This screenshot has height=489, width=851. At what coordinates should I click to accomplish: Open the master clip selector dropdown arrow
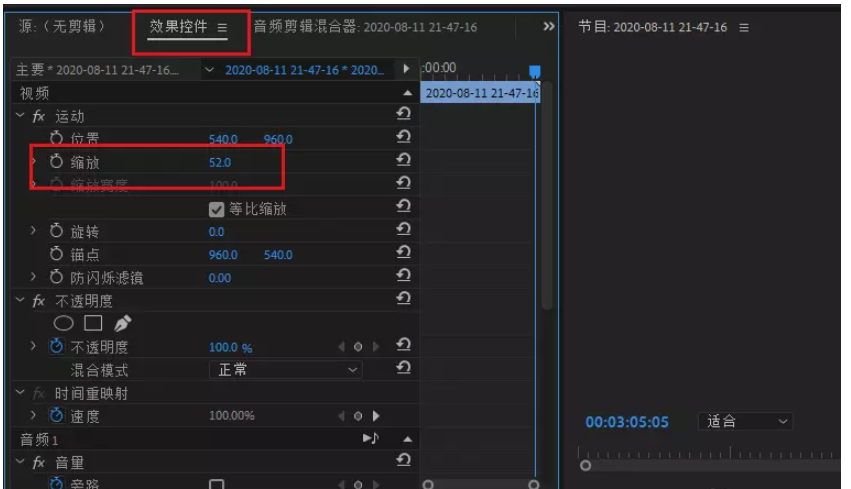[x=209, y=70]
